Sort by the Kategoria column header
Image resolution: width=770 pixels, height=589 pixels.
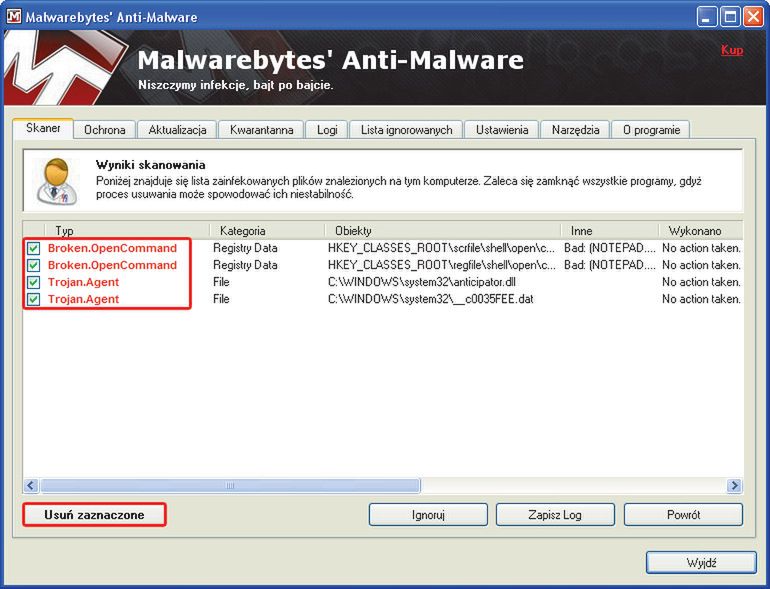[268, 230]
